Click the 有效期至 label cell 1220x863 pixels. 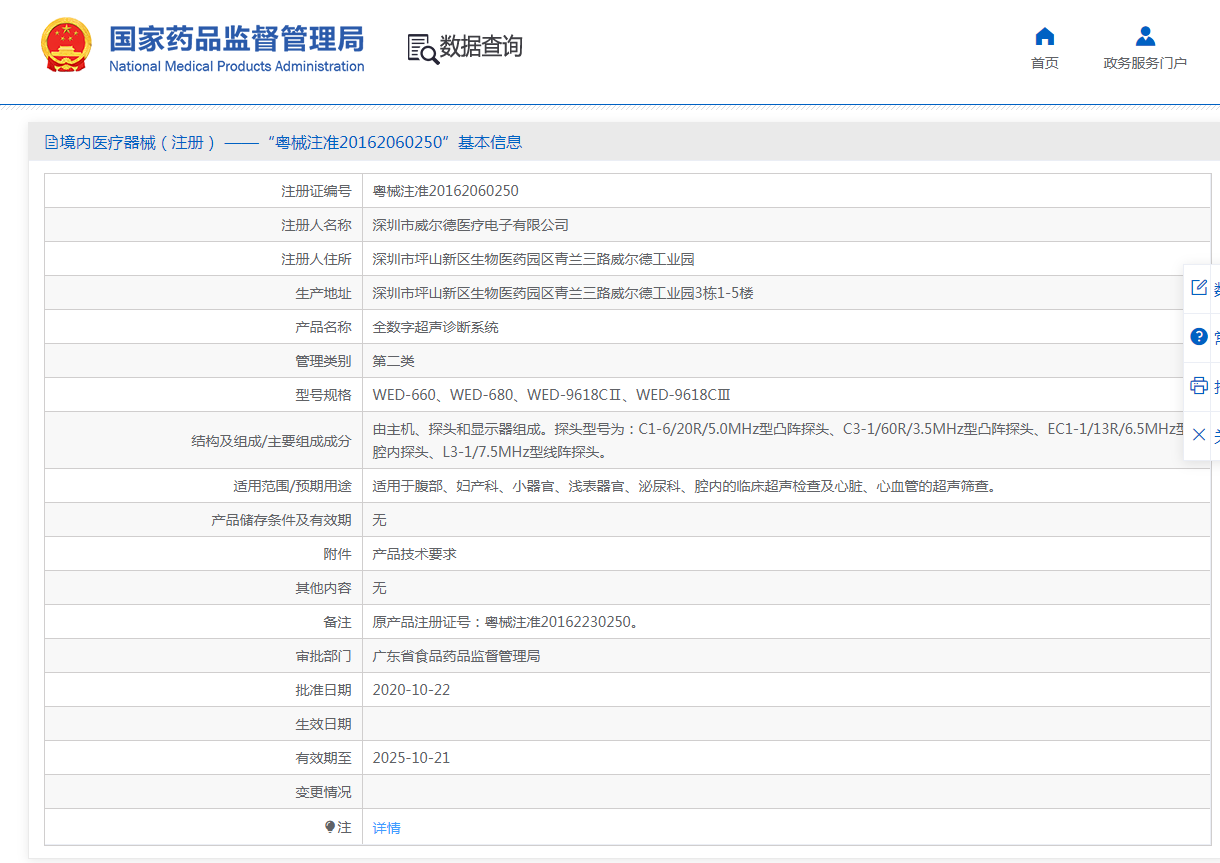(204, 758)
